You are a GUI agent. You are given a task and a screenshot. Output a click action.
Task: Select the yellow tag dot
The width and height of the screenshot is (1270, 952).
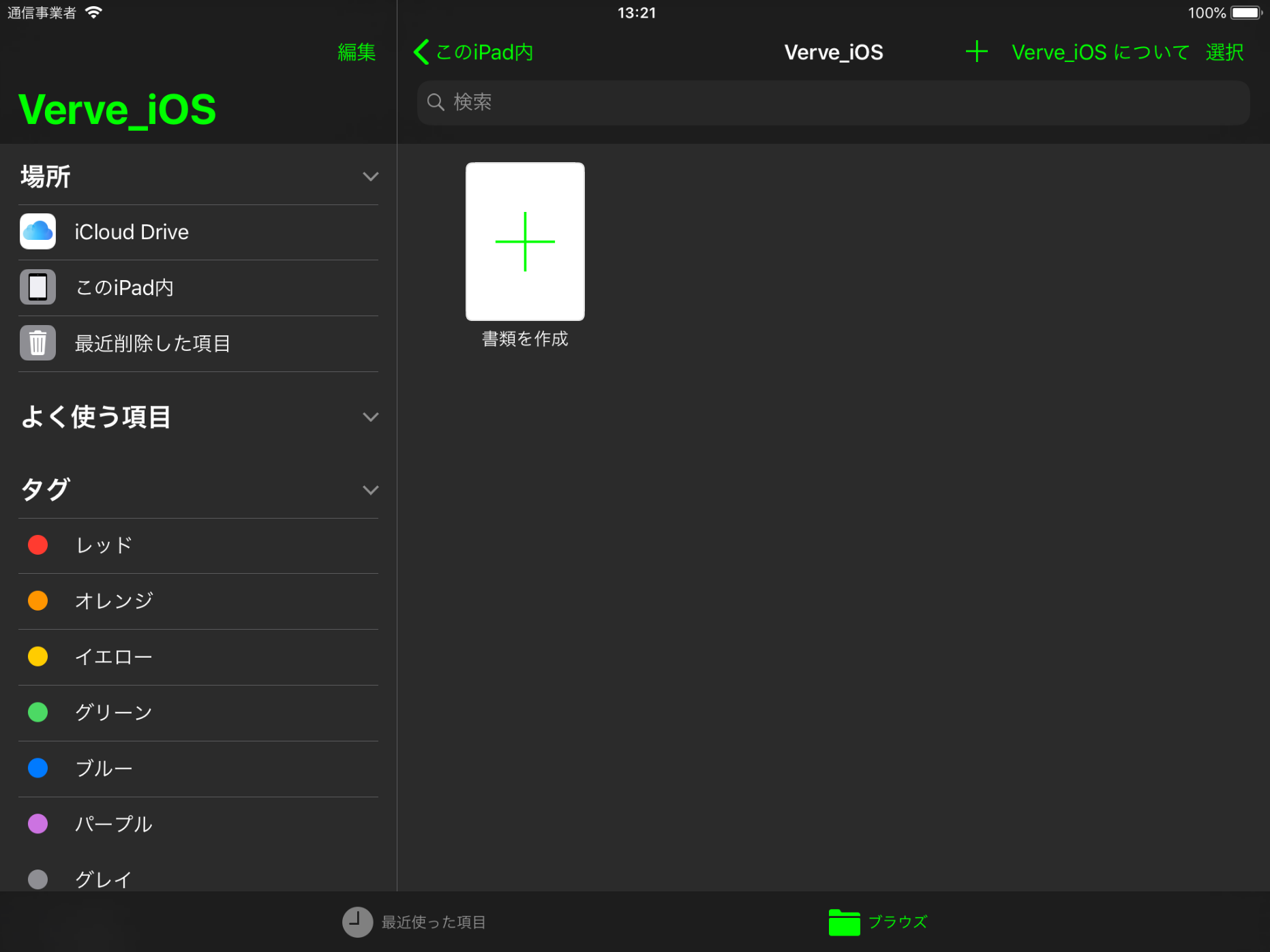[38, 657]
